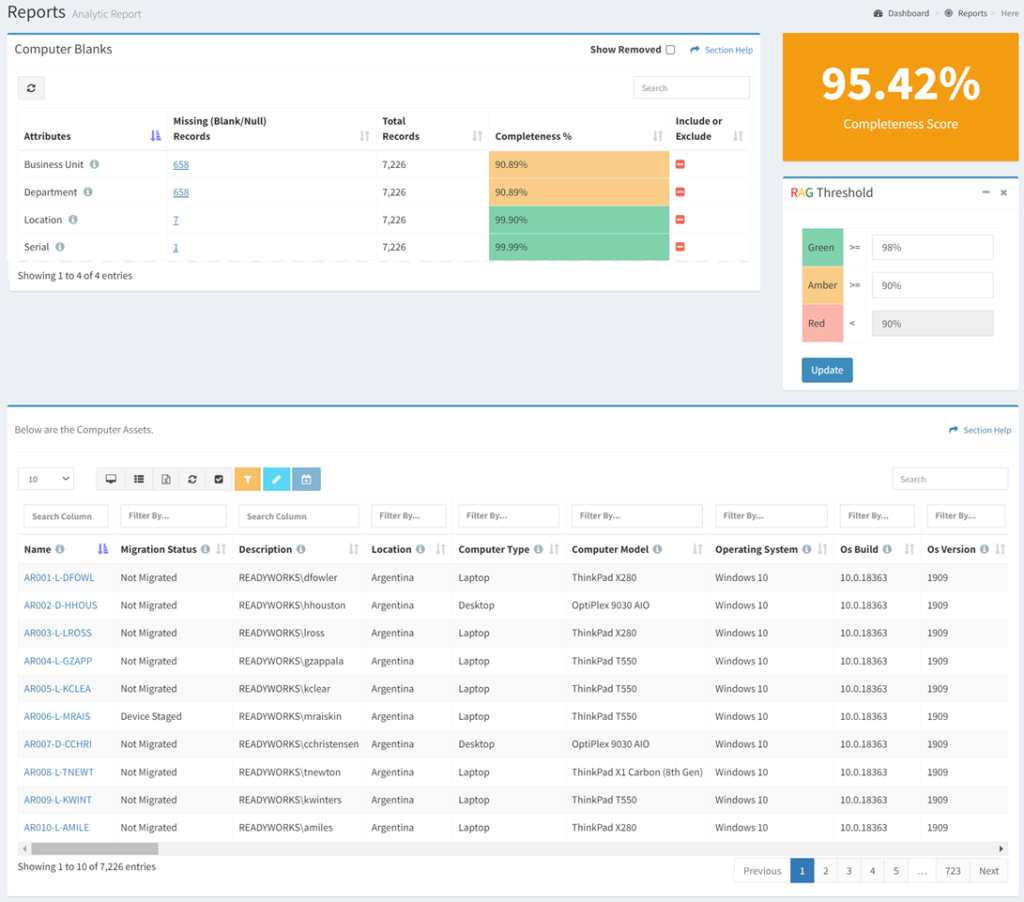
Task: Sort by Completeness % column arrows
Action: [x=657, y=136]
